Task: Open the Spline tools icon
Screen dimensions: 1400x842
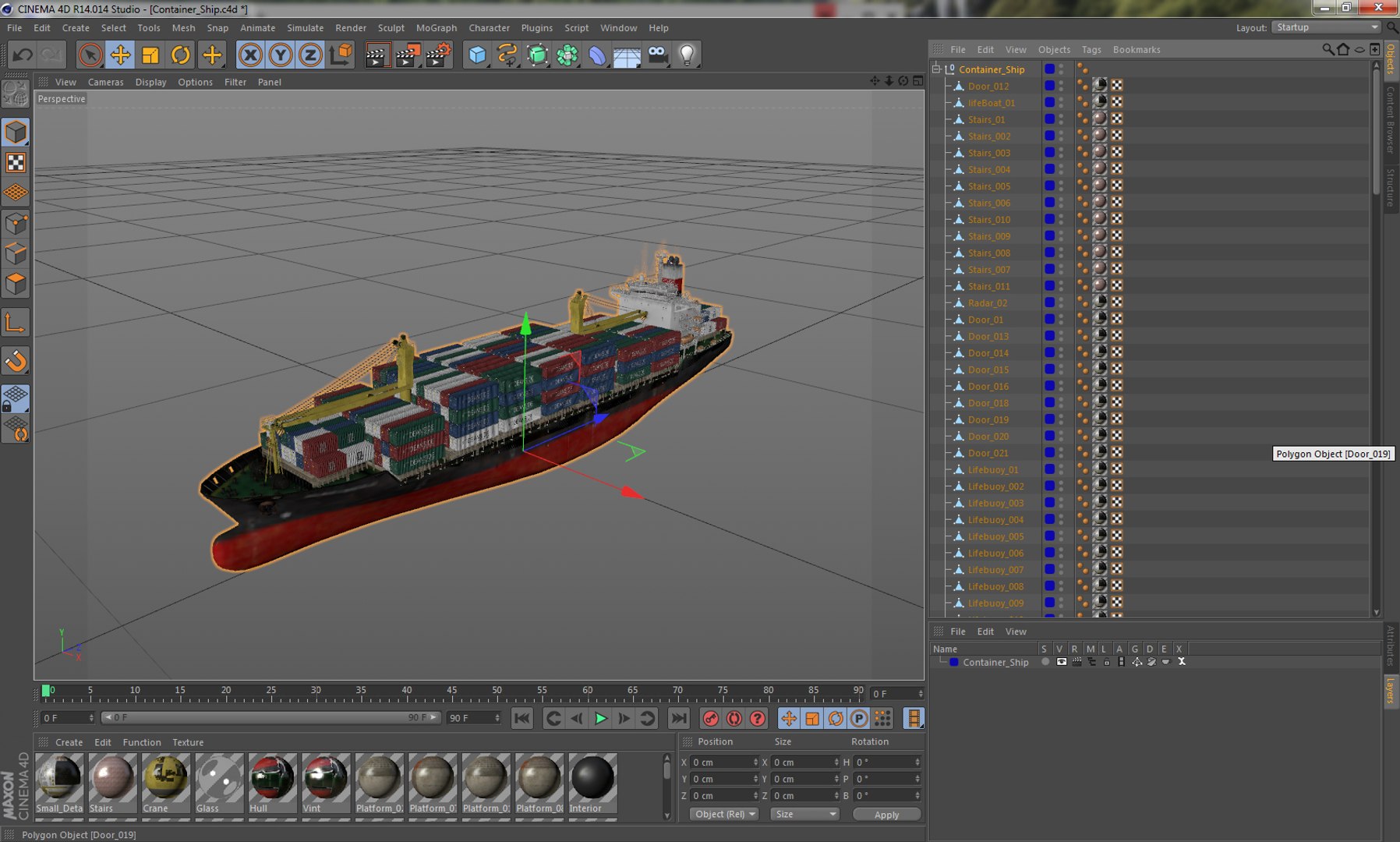Action: click(507, 55)
